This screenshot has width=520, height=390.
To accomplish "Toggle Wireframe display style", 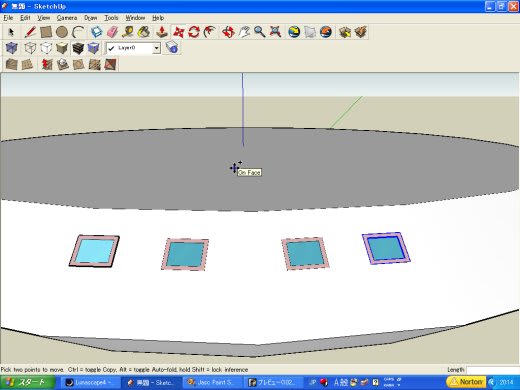I will pos(30,48).
